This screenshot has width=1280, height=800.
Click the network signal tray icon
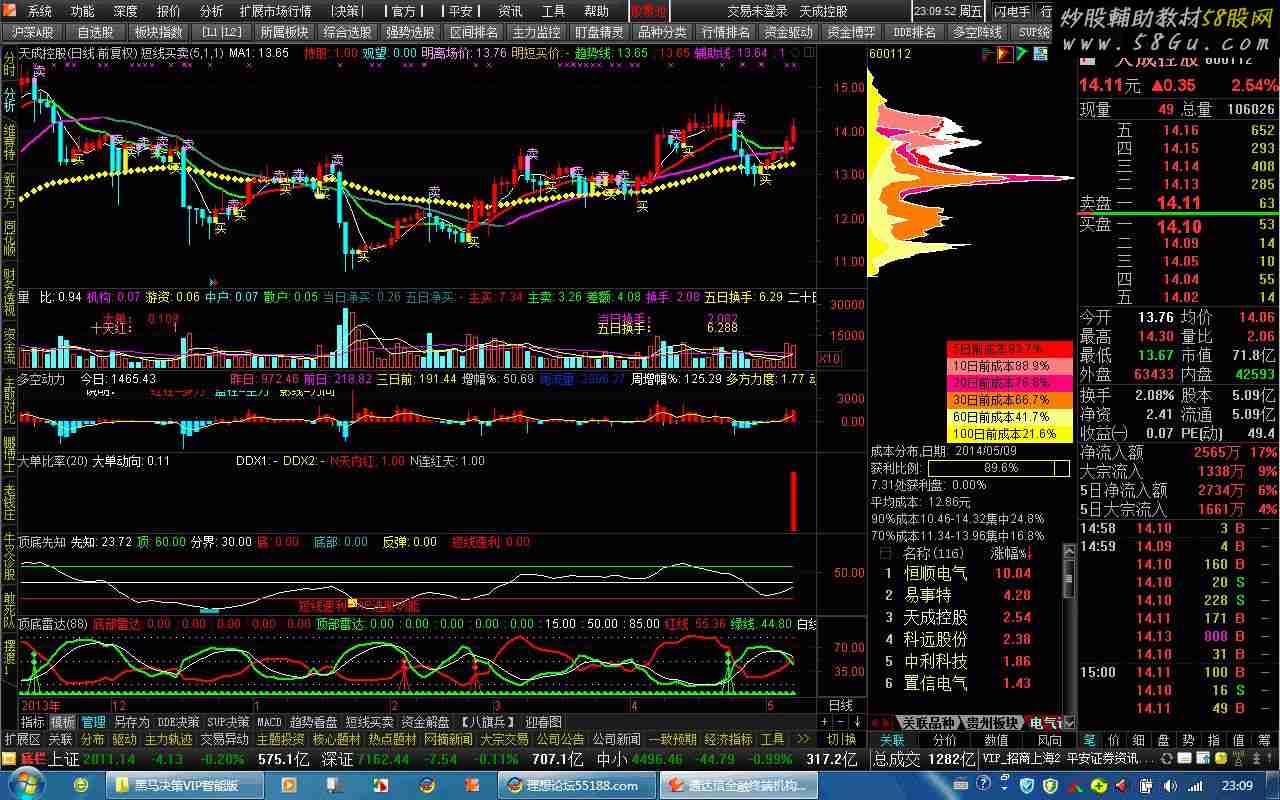click(1197, 786)
